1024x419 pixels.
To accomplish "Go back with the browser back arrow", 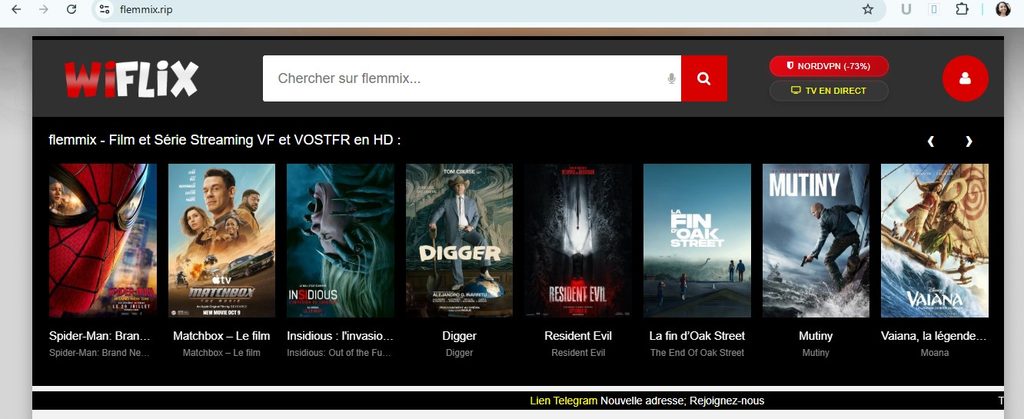I will (16, 9).
